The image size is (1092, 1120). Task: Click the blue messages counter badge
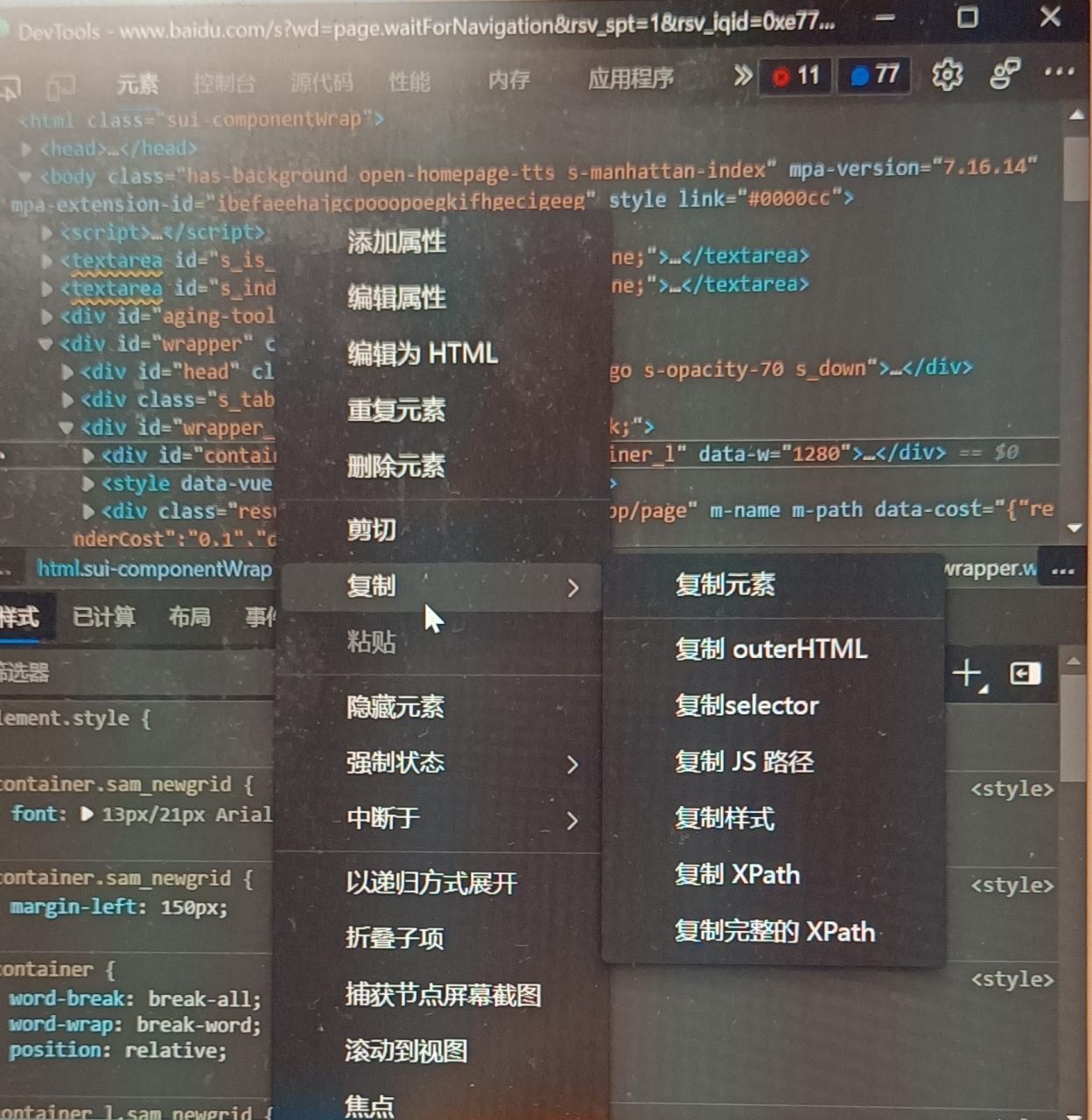pos(874,75)
